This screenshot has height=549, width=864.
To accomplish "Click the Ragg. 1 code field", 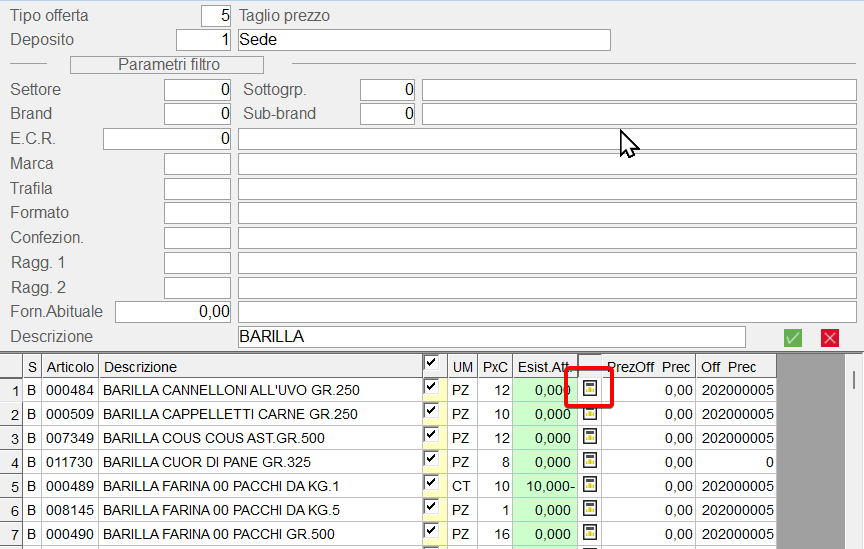I will (x=197, y=263).
